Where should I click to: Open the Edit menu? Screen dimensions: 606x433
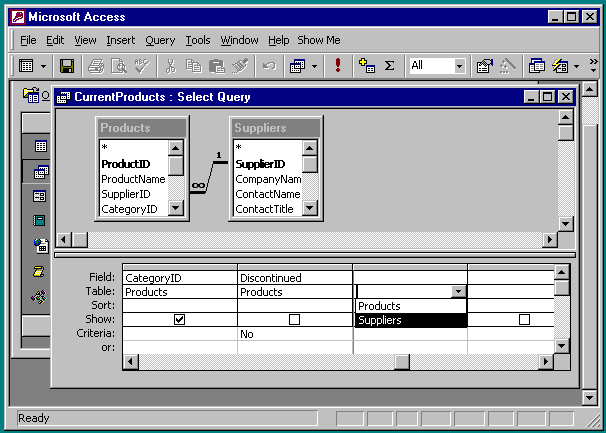pos(55,40)
